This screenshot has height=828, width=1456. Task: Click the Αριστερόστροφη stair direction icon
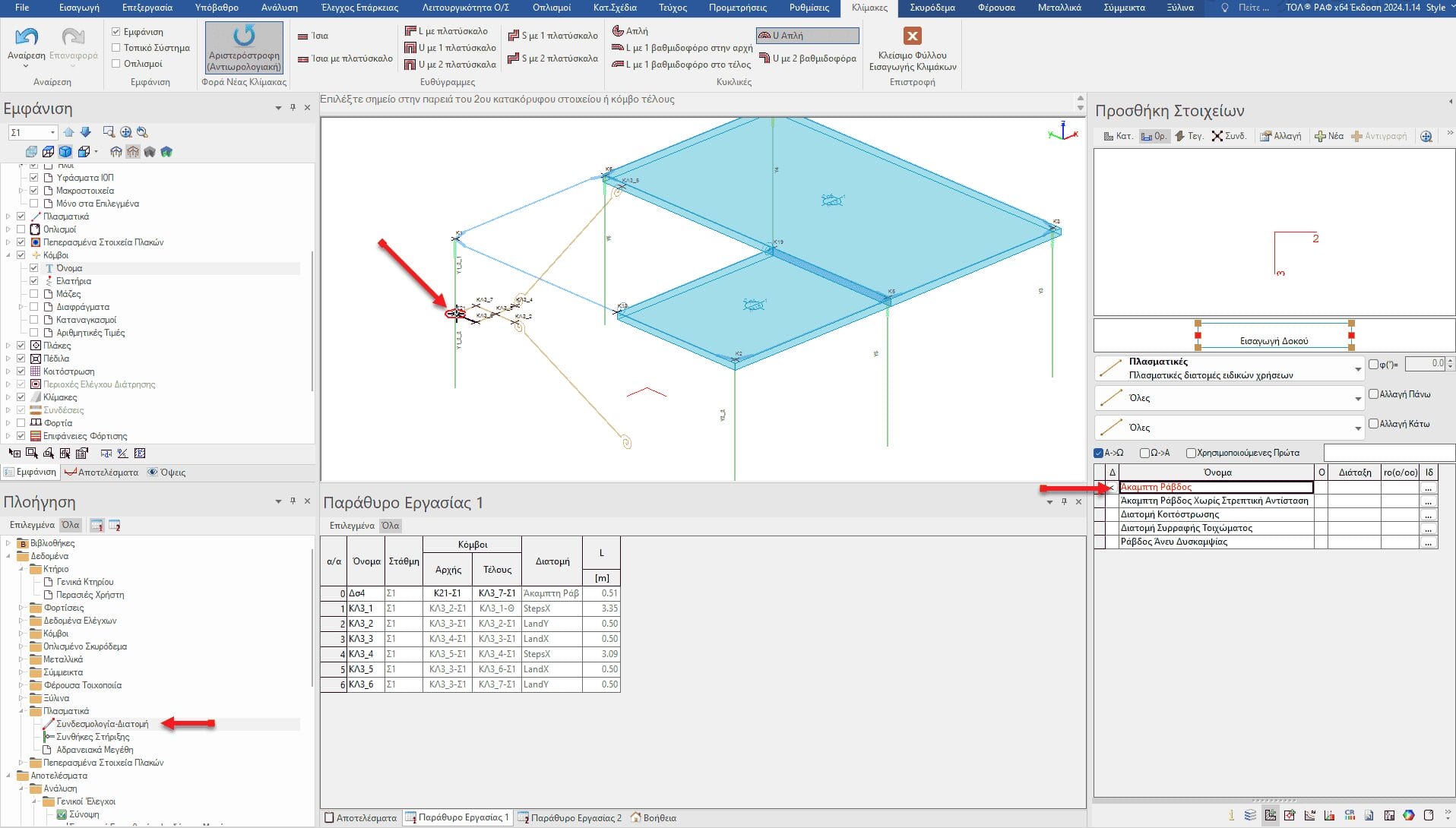coord(244,36)
